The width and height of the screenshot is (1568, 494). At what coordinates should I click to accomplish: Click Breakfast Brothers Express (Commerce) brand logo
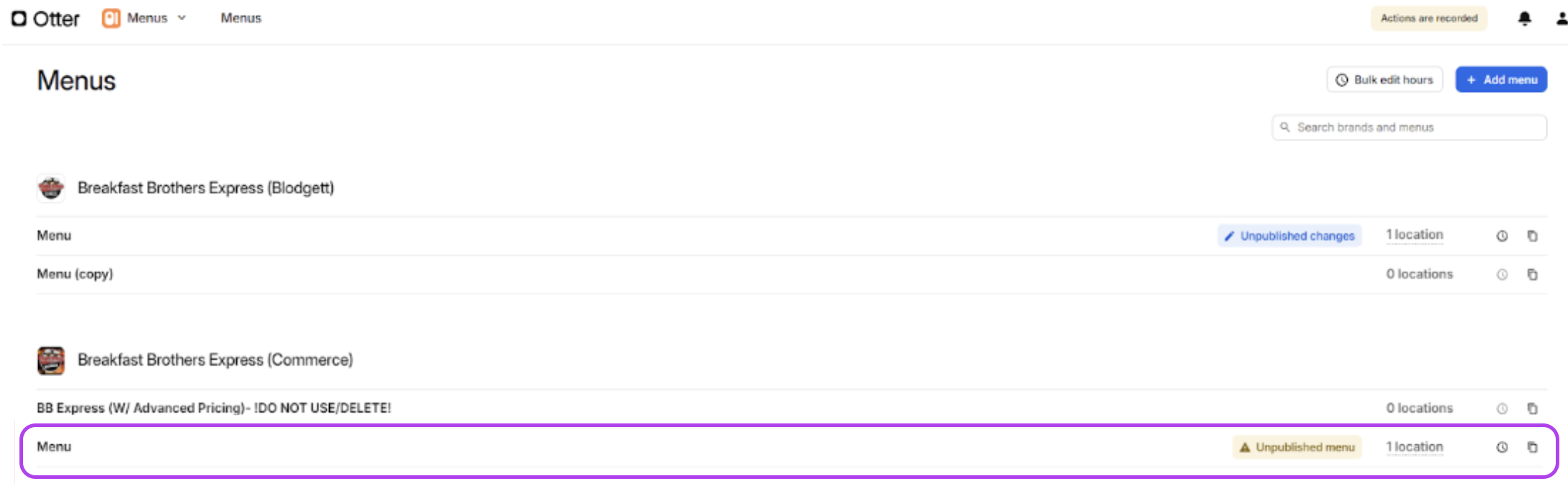pyautogui.click(x=51, y=361)
